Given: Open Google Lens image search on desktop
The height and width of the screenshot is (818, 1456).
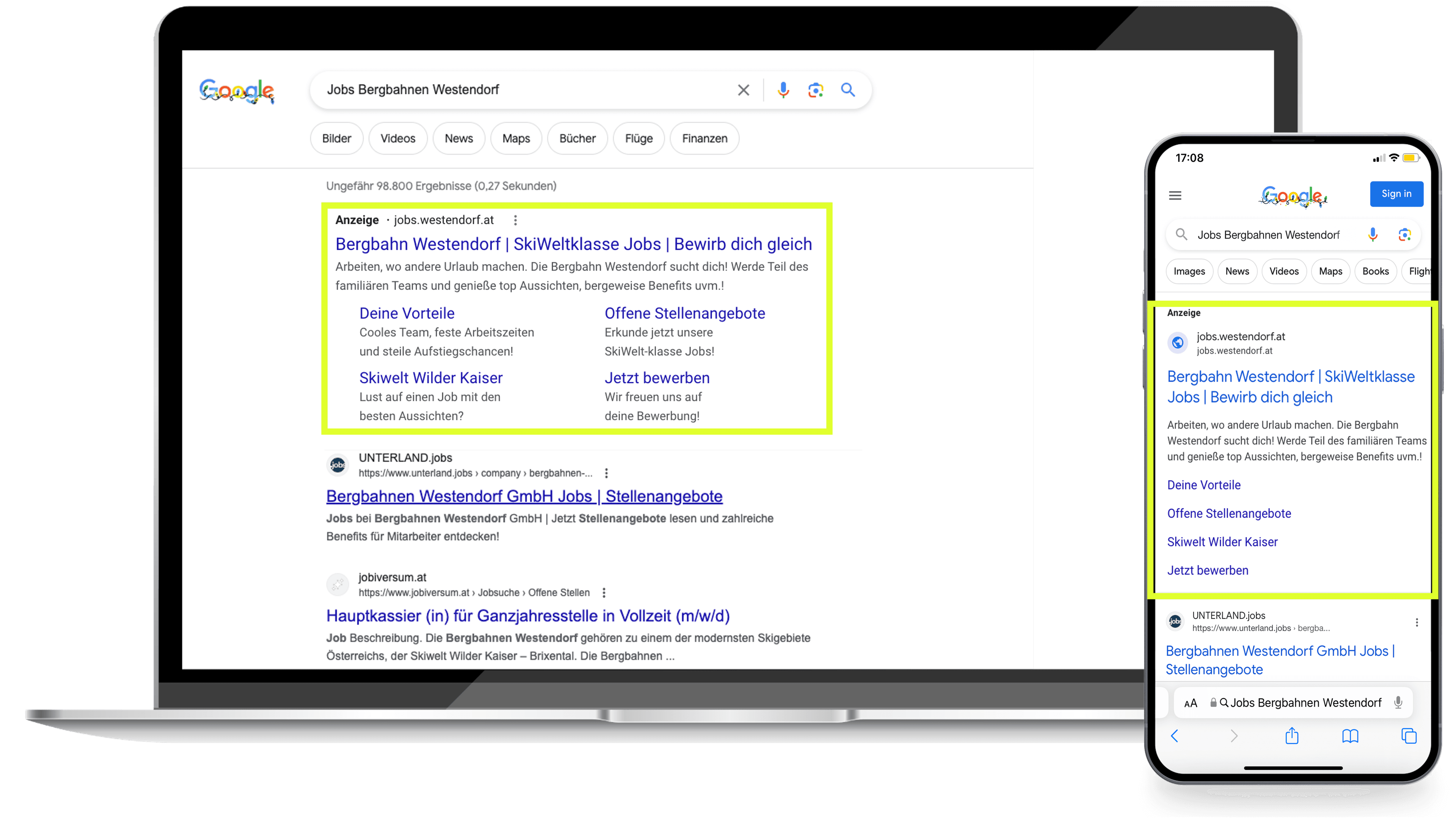Looking at the screenshot, I should point(815,90).
